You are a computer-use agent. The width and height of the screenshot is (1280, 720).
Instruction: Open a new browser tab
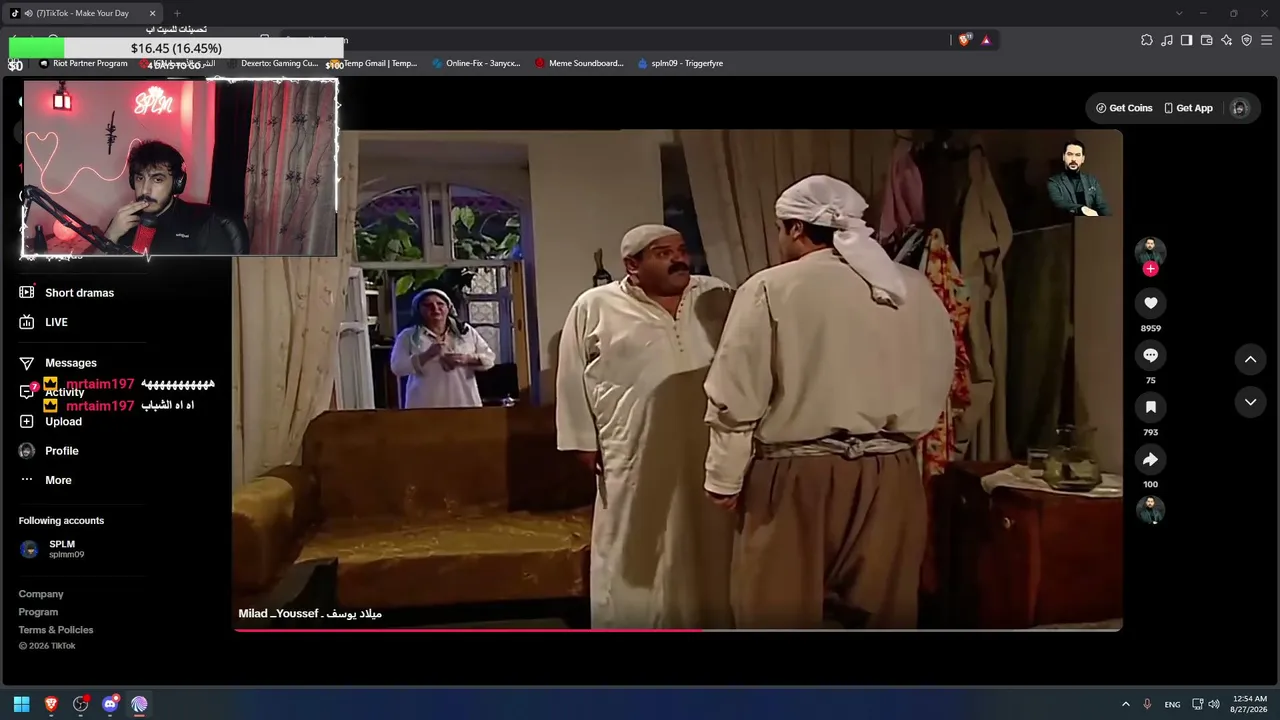pos(177,13)
